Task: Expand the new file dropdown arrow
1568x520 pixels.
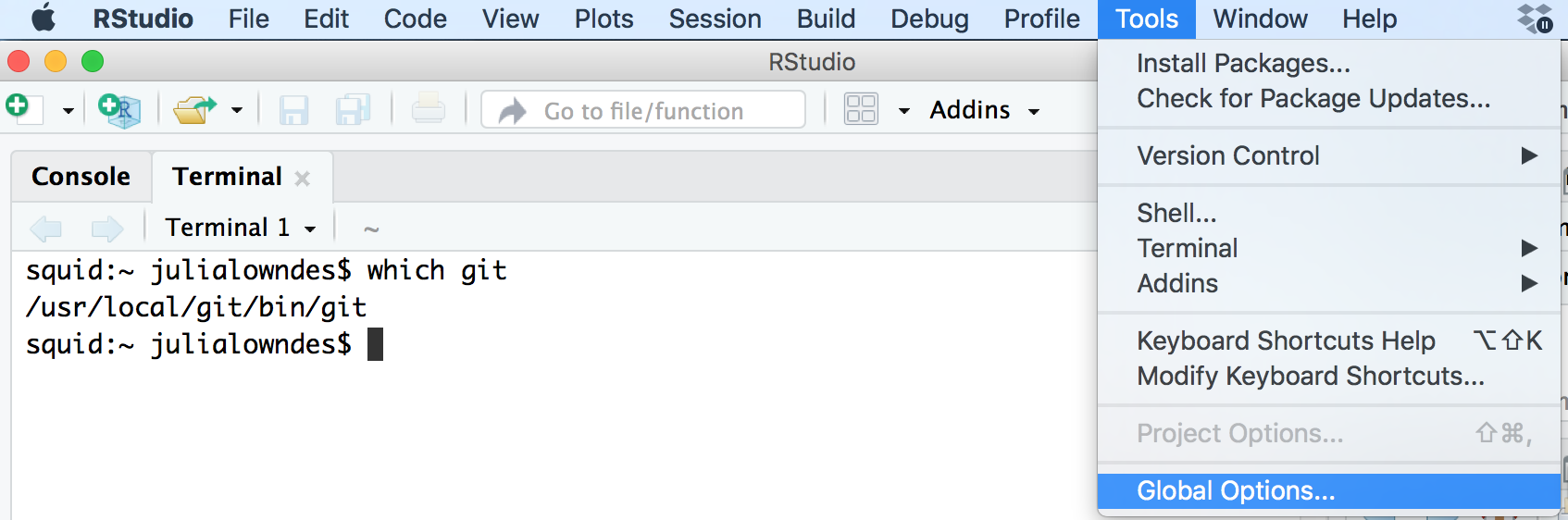Action: click(x=68, y=111)
